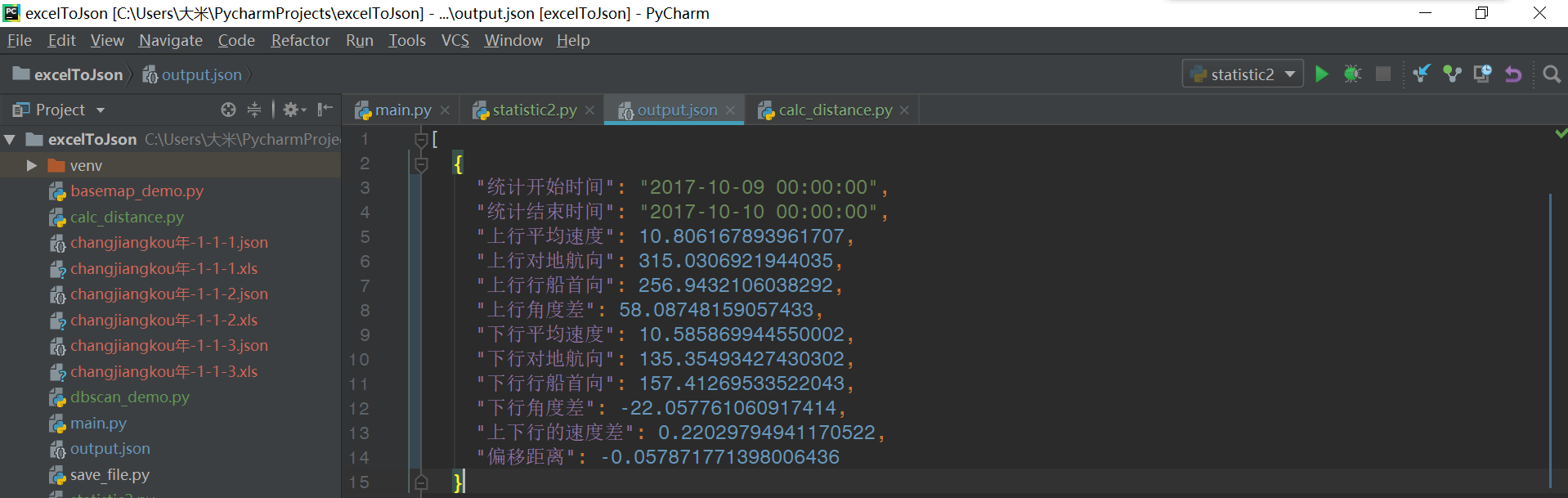Expand the venv folder
Screen dimensions: 1568x498
coord(32,165)
